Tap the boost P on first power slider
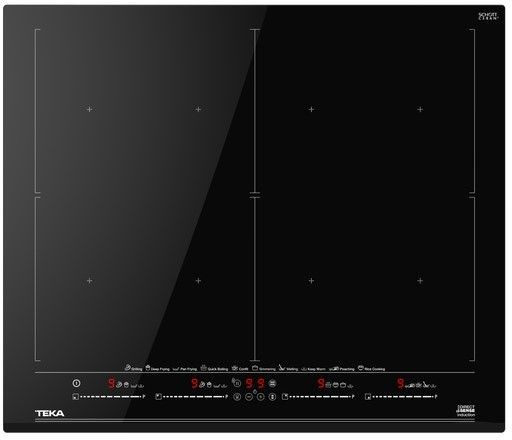 [x=144, y=397]
